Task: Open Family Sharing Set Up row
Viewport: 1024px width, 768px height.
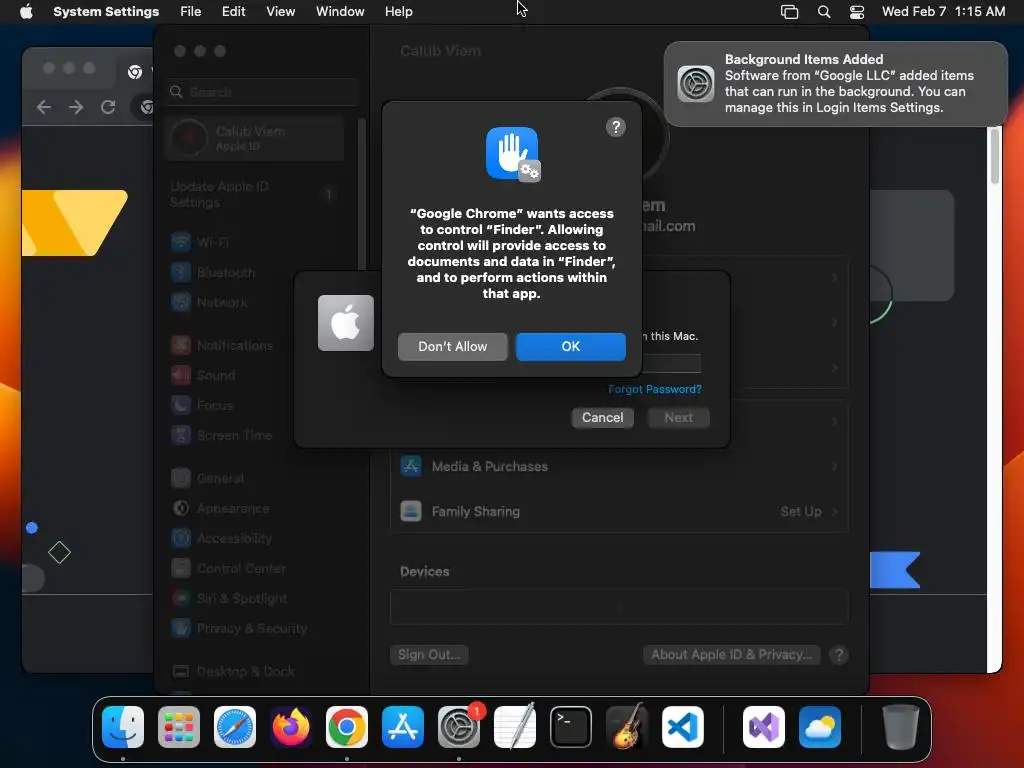Action: tap(619, 511)
